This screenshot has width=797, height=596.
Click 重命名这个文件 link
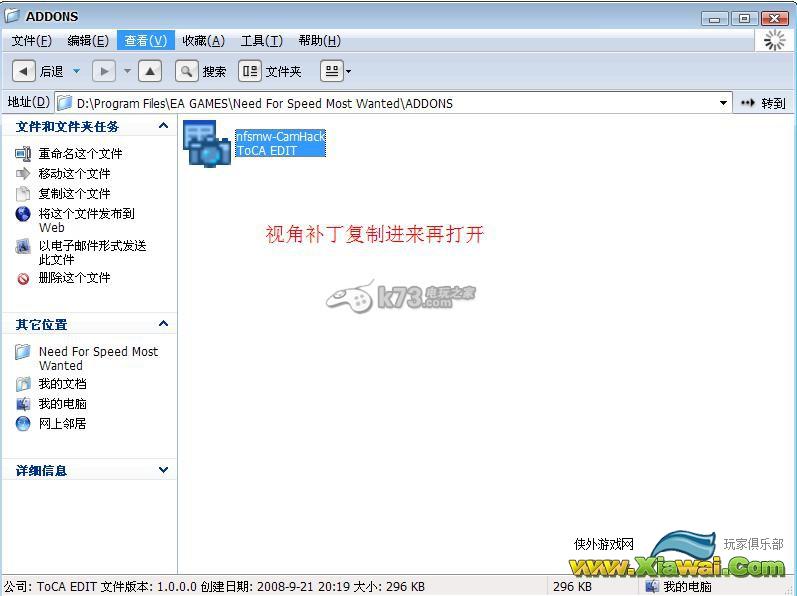(x=80, y=153)
